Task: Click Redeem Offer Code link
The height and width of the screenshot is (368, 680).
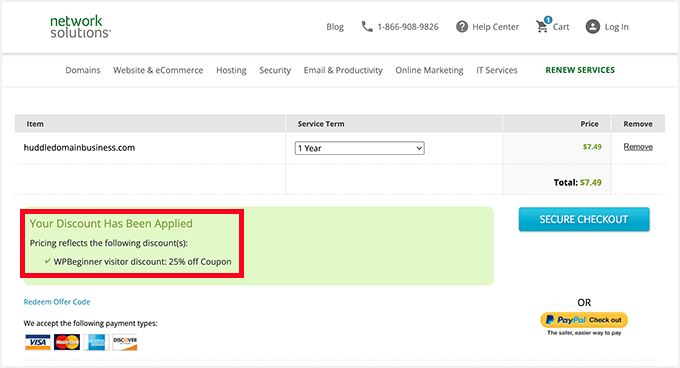Action: pyautogui.click(x=57, y=302)
